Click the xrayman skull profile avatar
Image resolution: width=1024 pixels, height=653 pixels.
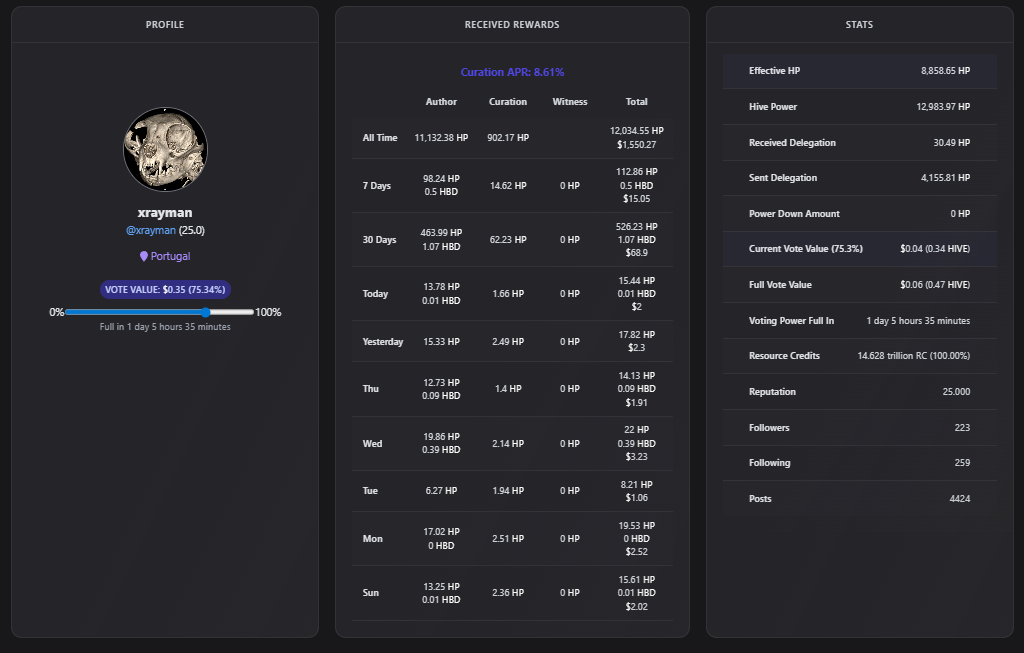click(x=165, y=150)
